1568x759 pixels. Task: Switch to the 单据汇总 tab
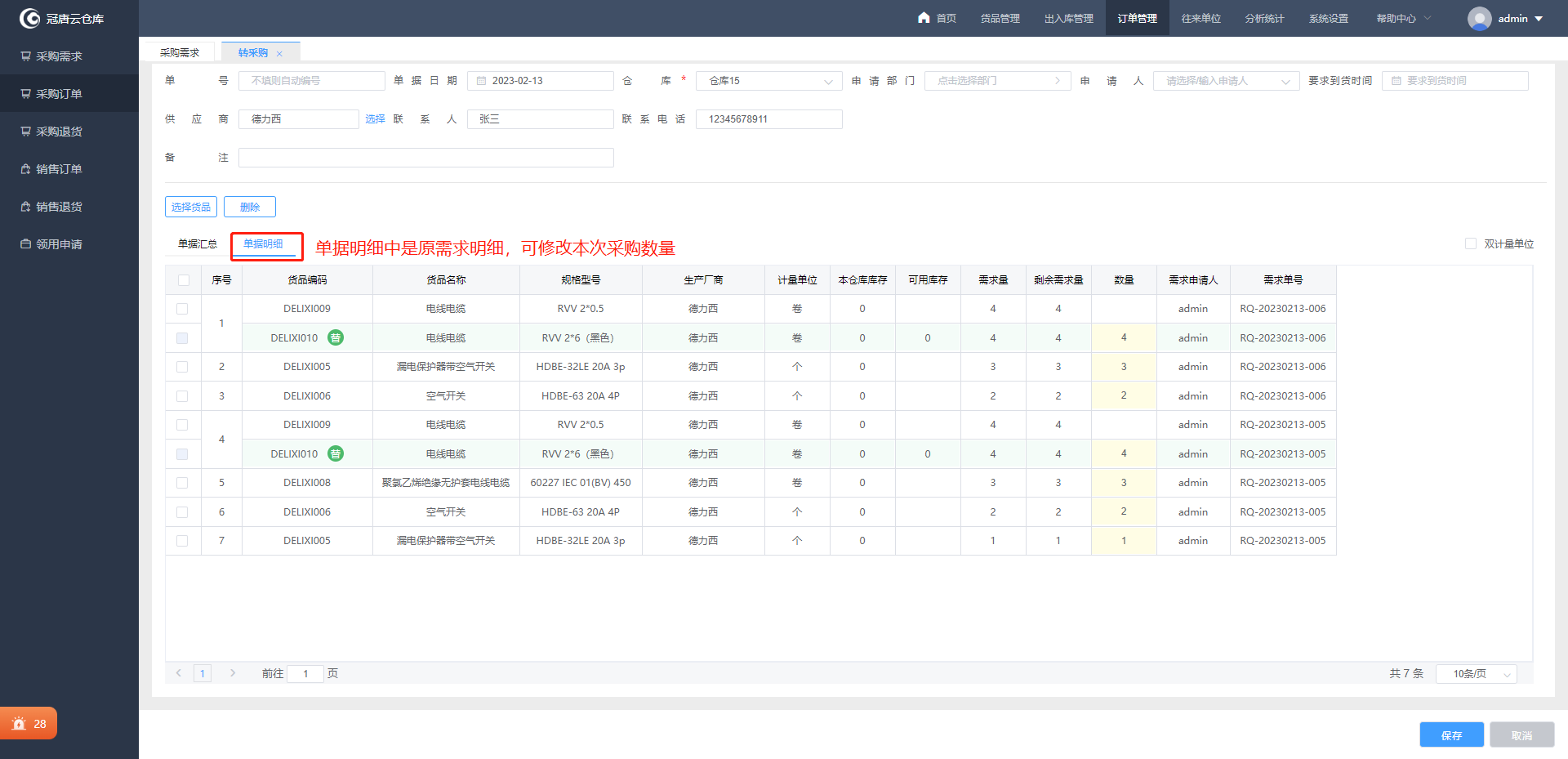click(198, 243)
